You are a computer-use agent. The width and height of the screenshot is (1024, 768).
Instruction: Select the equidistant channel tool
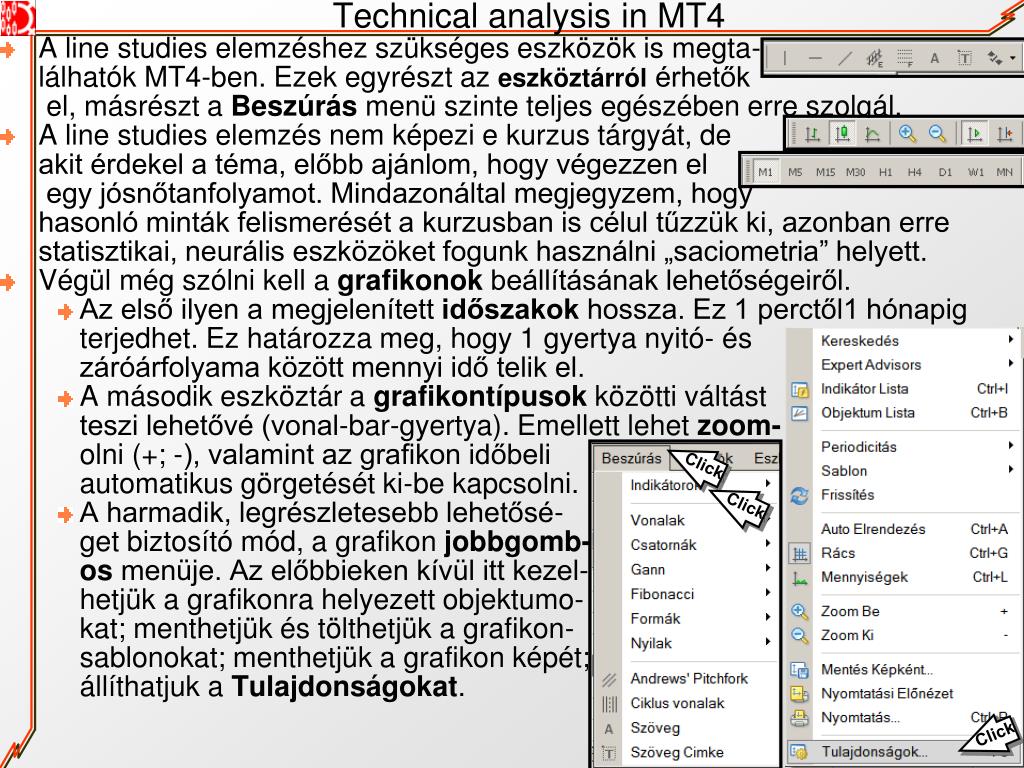(x=874, y=59)
